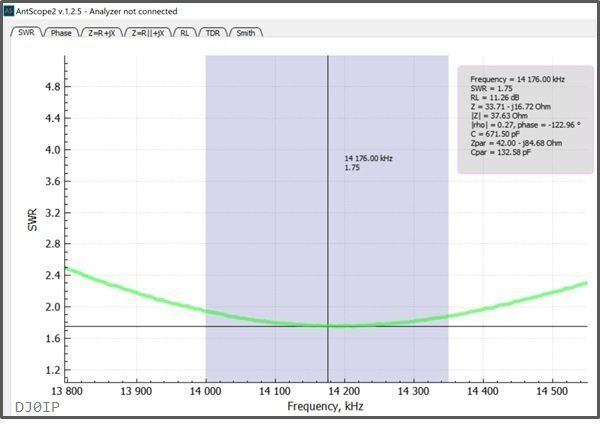
Task: Switch to the SWR tab
Action: (26, 33)
